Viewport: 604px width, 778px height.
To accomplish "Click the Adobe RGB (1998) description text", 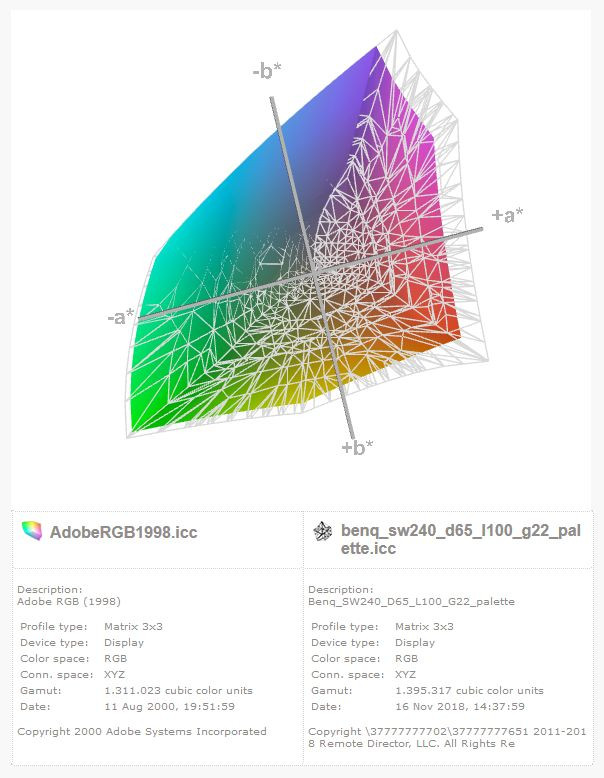I will [x=69, y=601].
